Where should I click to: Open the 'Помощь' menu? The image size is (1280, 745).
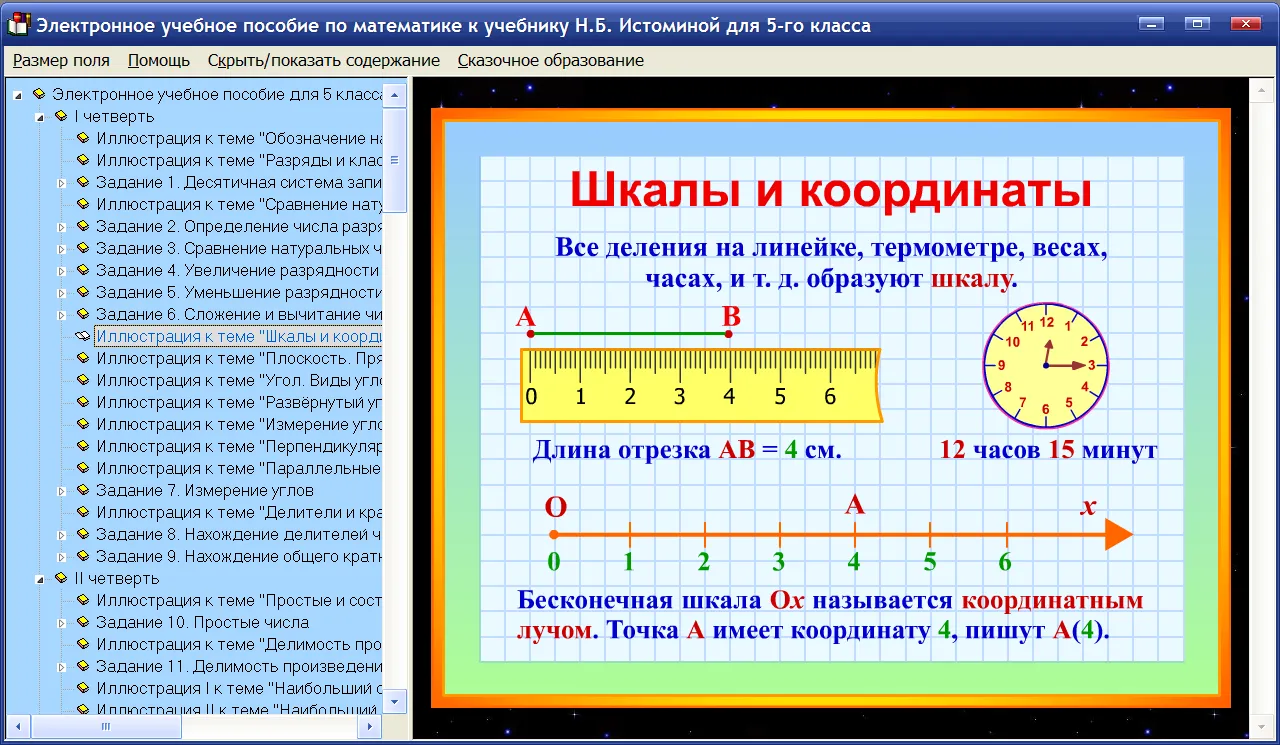click(x=159, y=60)
